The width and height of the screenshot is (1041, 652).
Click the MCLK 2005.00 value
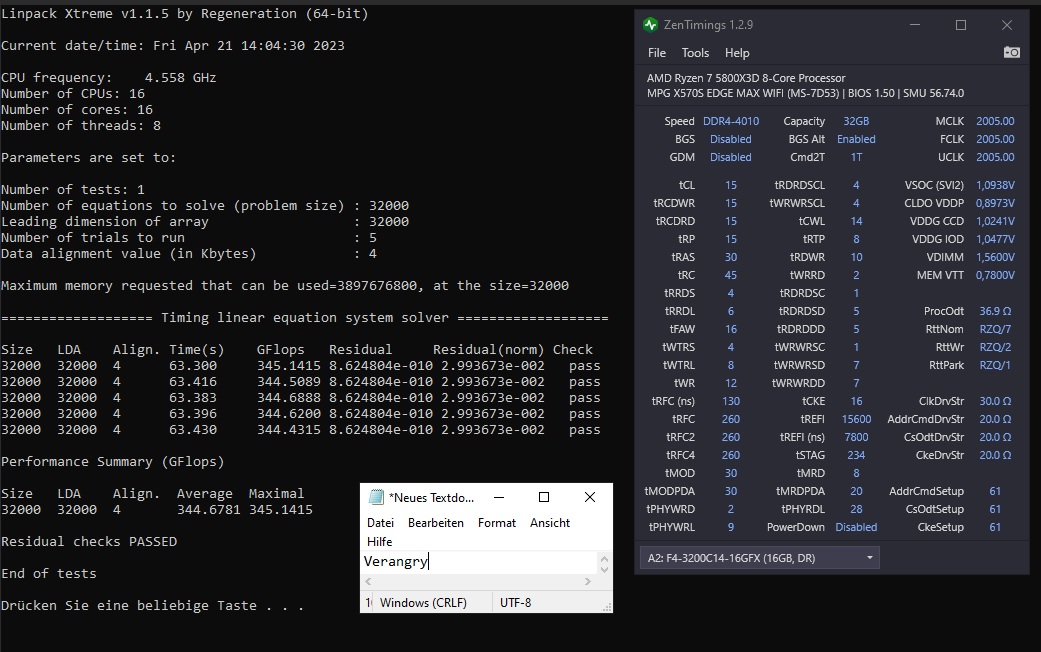995,122
